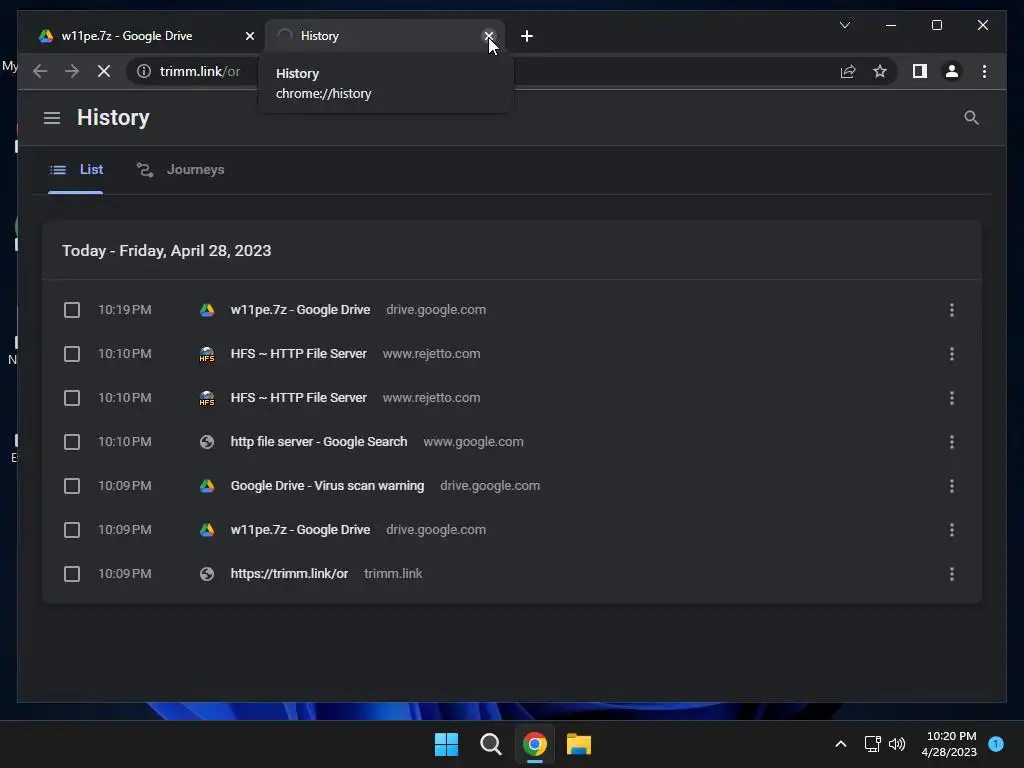Open a new tab with plus button
The height and width of the screenshot is (768, 1024).
pos(527,36)
